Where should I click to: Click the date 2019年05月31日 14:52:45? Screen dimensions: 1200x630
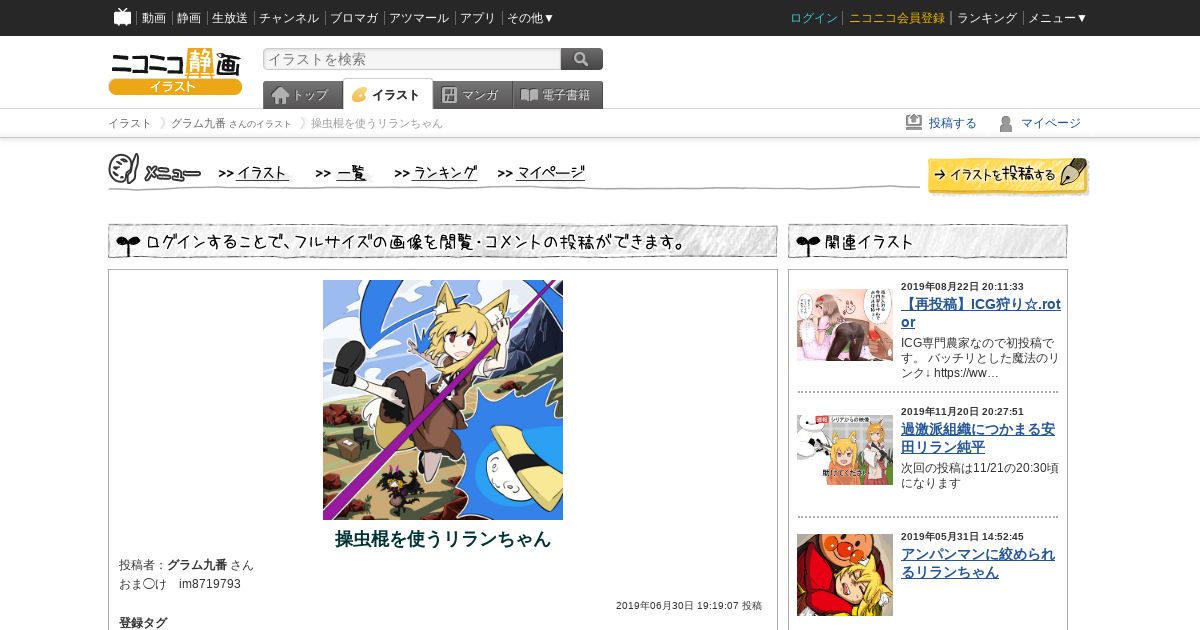[962, 537]
